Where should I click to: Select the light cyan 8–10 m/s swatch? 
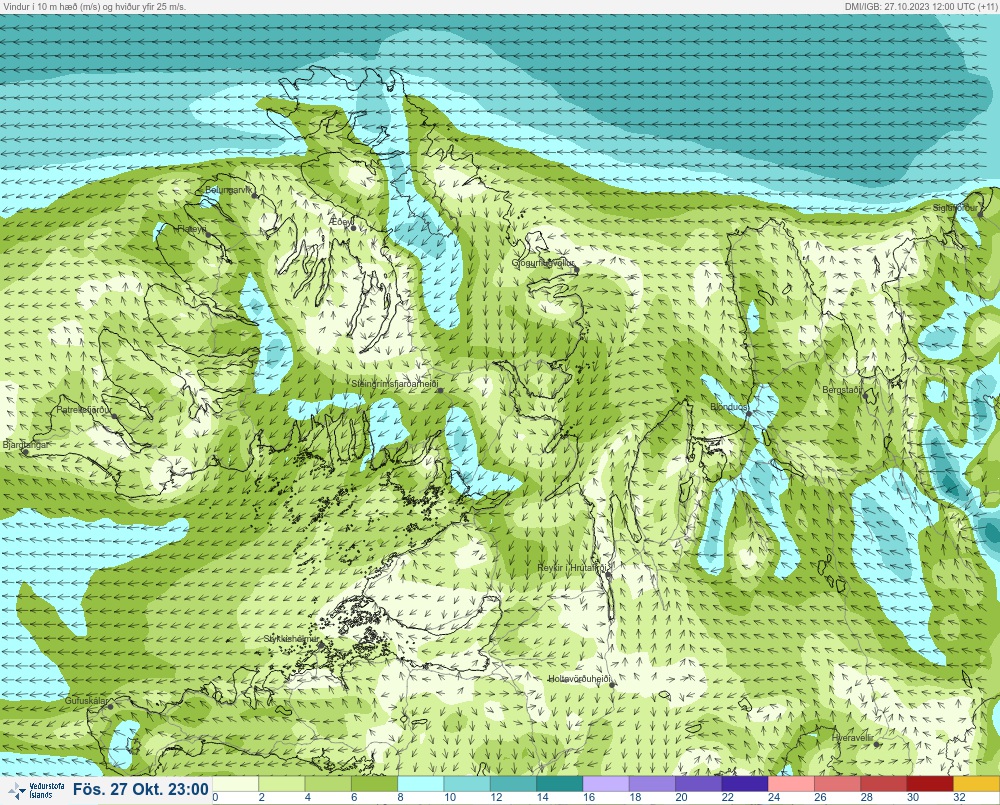pos(421,784)
